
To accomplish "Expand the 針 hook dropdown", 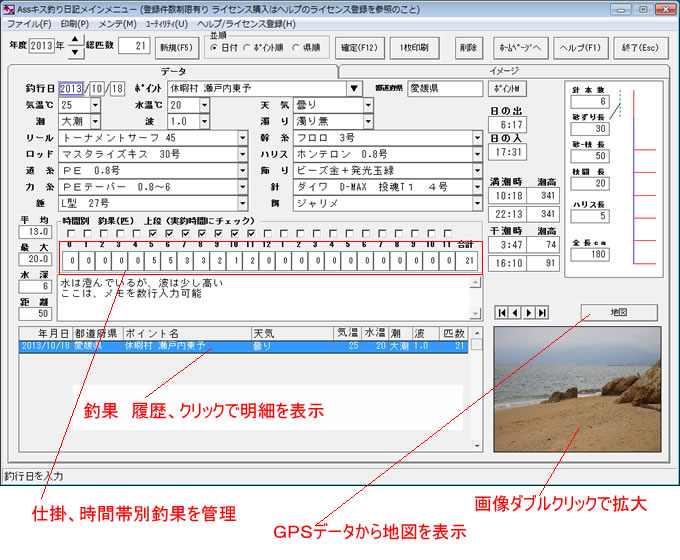I will pos(477,186).
